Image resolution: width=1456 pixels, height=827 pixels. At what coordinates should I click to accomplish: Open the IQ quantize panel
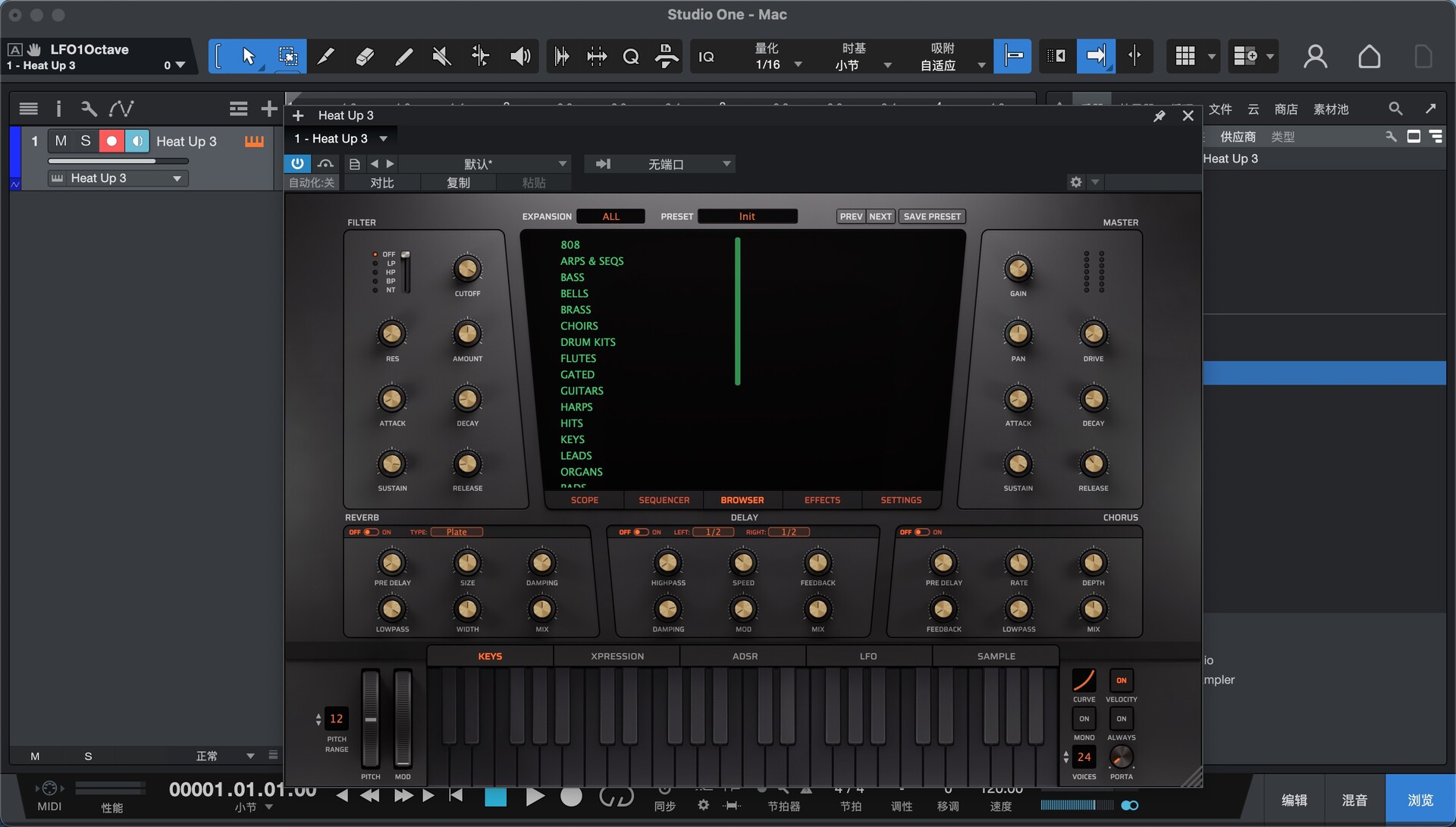(x=706, y=57)
